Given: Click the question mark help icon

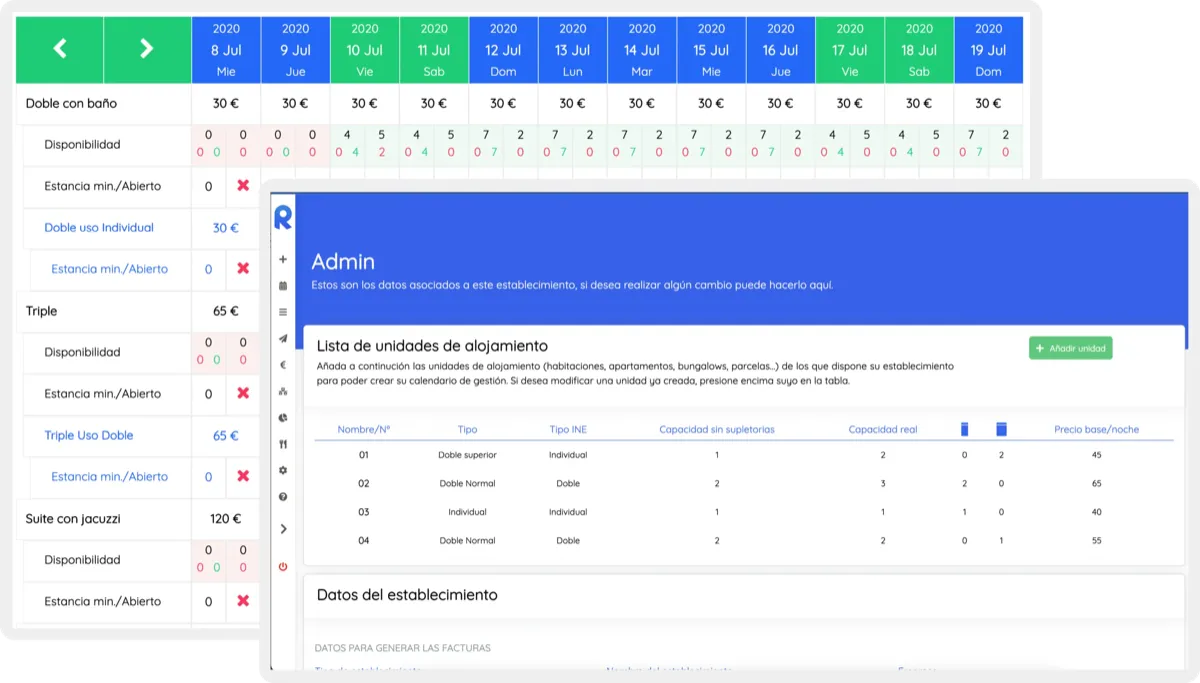Looking at the screenshot, I should (283, 497).
